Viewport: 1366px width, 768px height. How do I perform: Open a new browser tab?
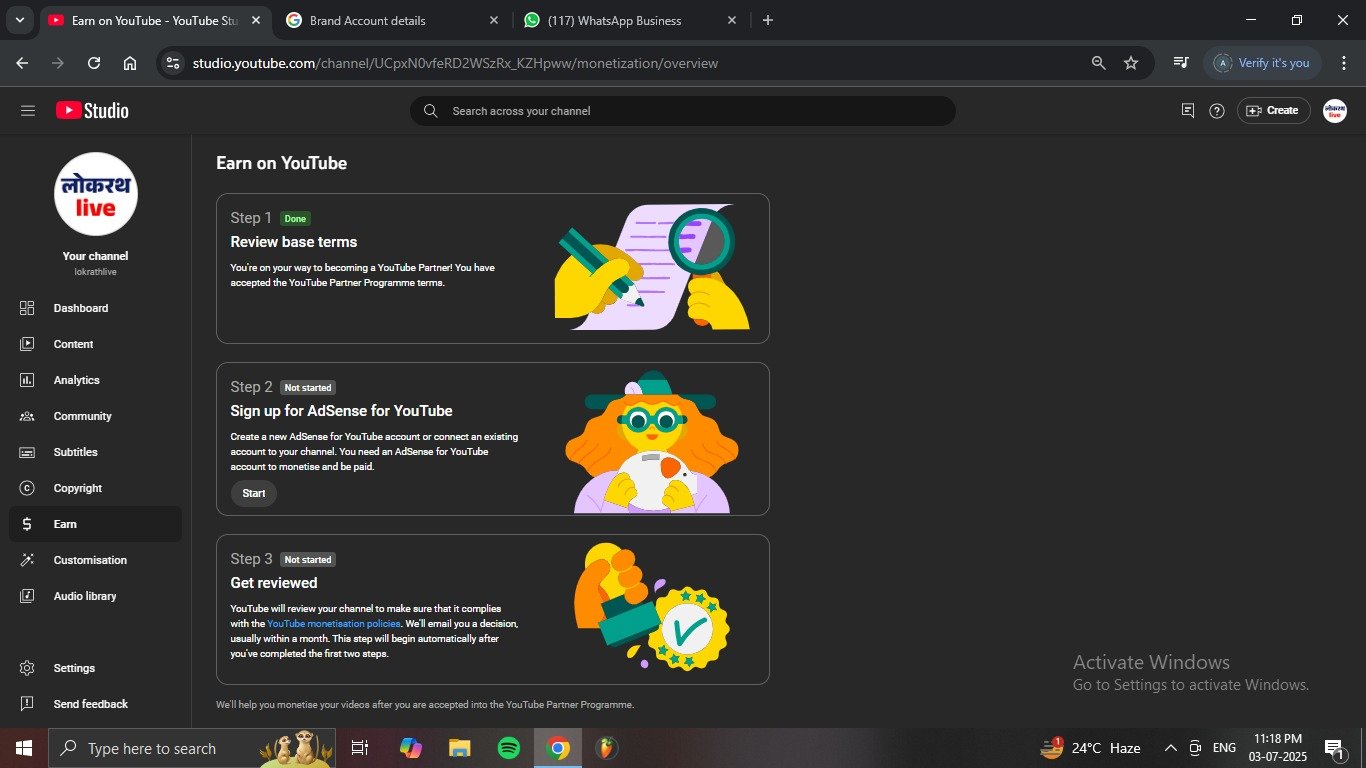(768, 20)
